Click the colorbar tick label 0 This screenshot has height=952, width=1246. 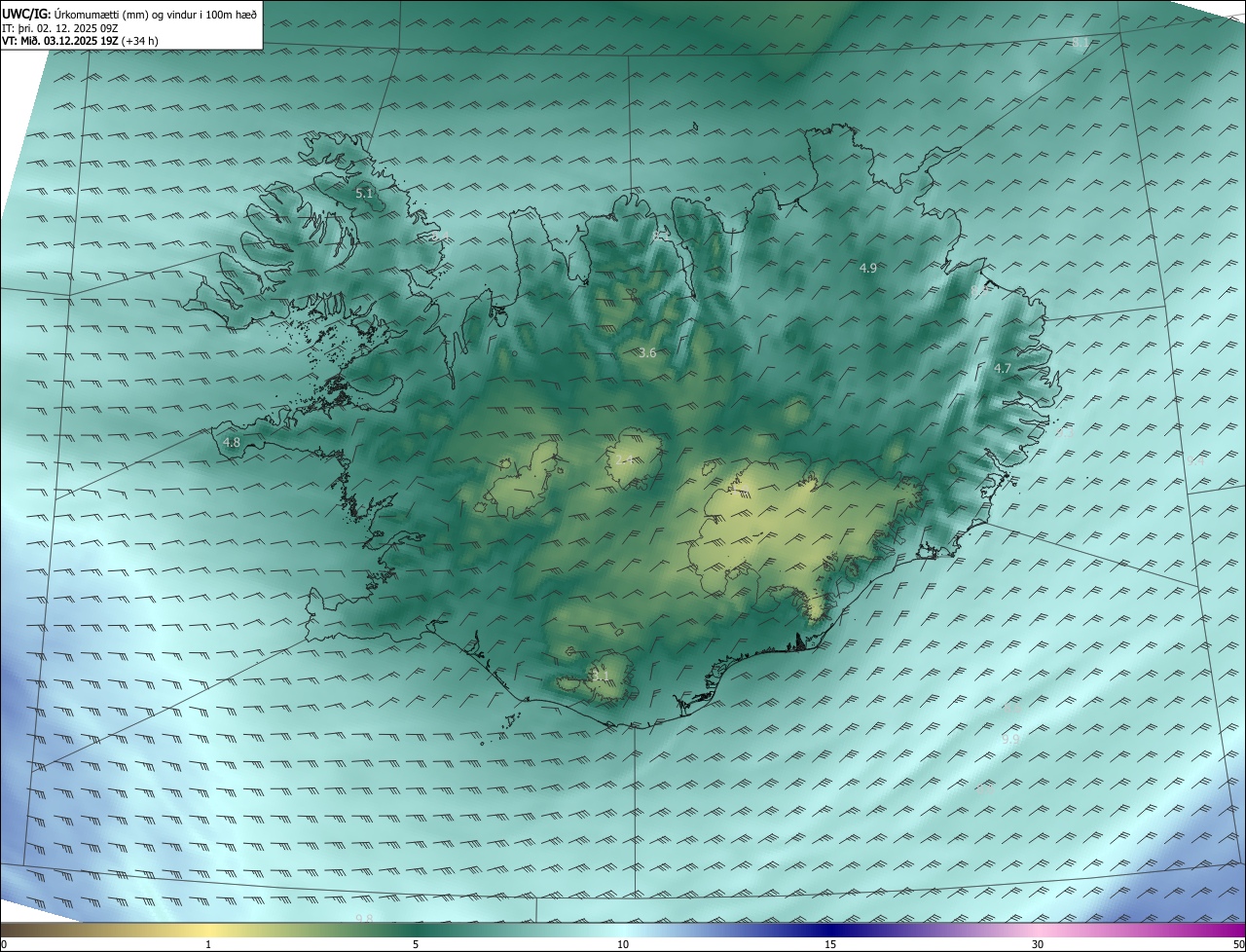pos(3,944)
